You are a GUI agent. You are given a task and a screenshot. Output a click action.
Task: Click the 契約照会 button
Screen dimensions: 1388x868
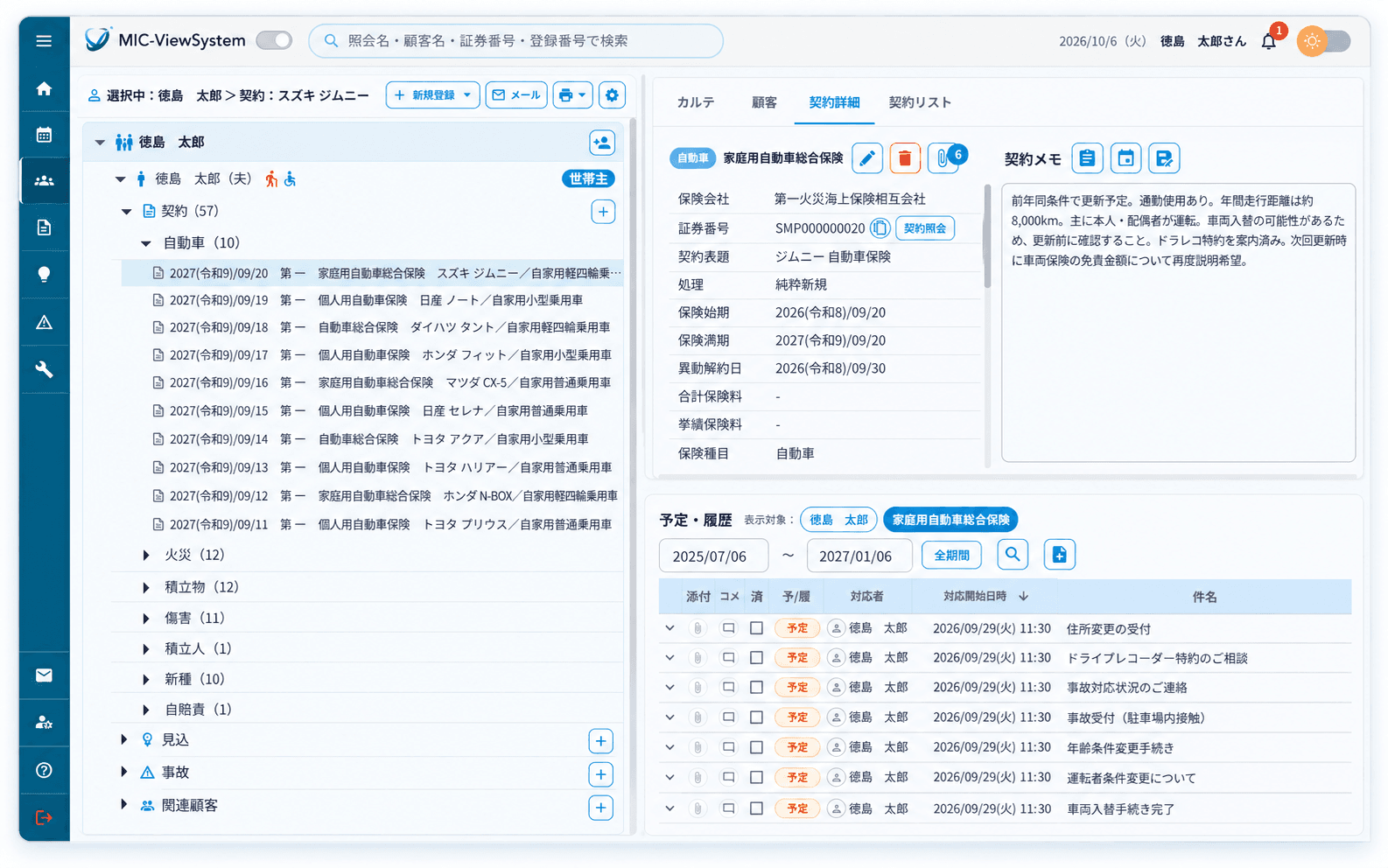[925, 228]
